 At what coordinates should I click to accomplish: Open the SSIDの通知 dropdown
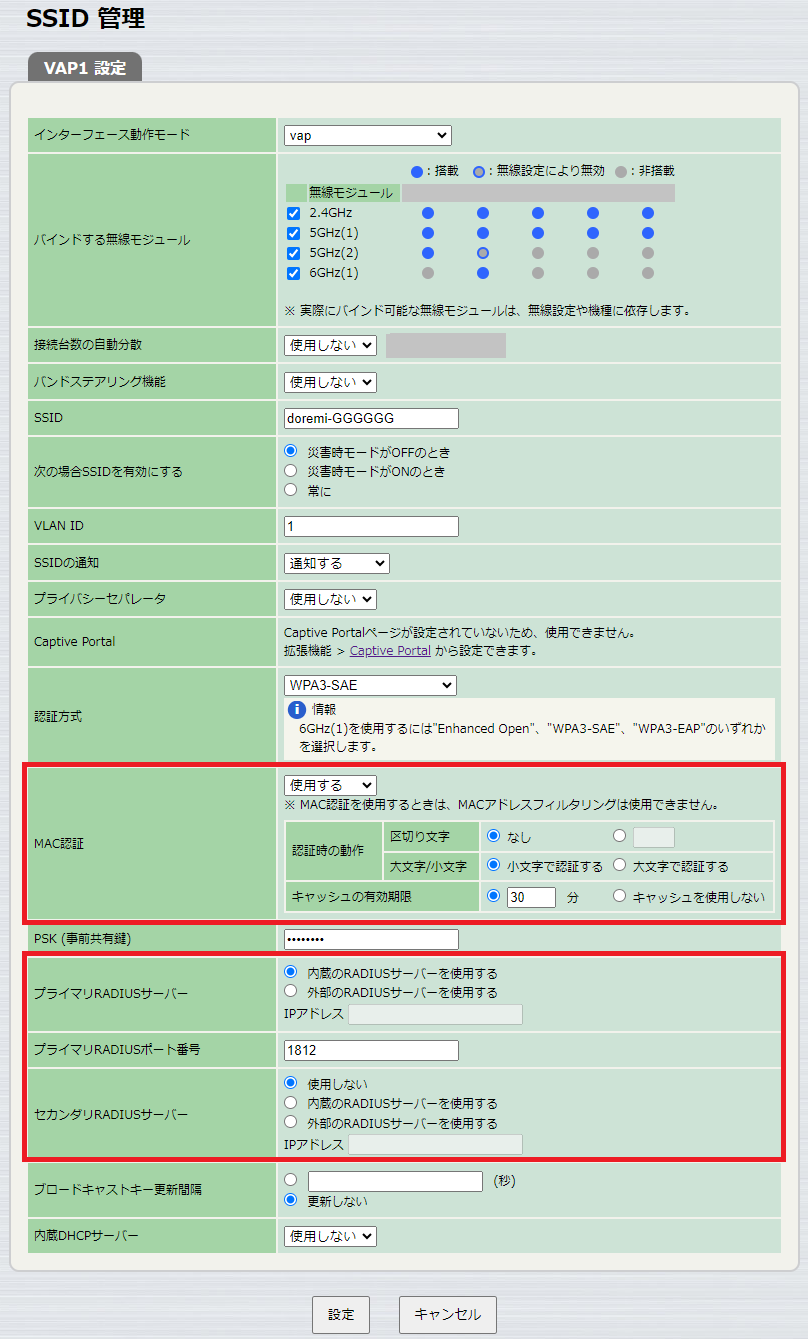[x=336, y=563]
